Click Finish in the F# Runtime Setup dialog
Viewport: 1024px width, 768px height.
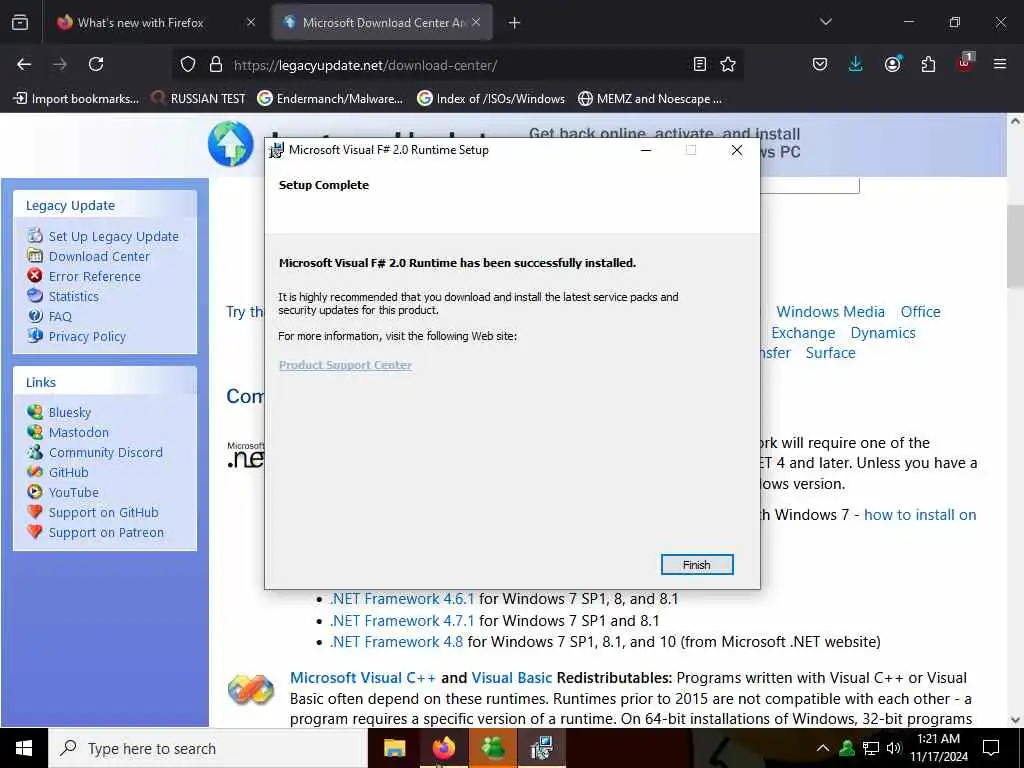click(697, 565)
